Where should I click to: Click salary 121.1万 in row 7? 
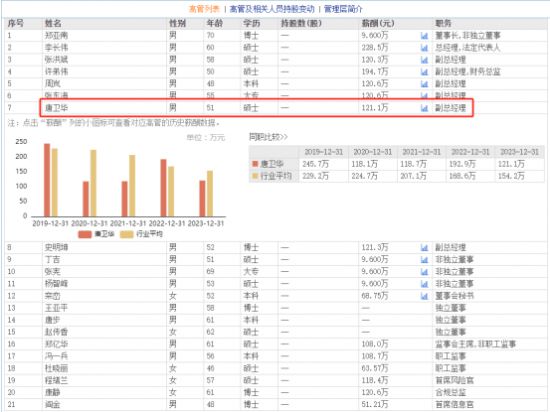tap(375, 108)
